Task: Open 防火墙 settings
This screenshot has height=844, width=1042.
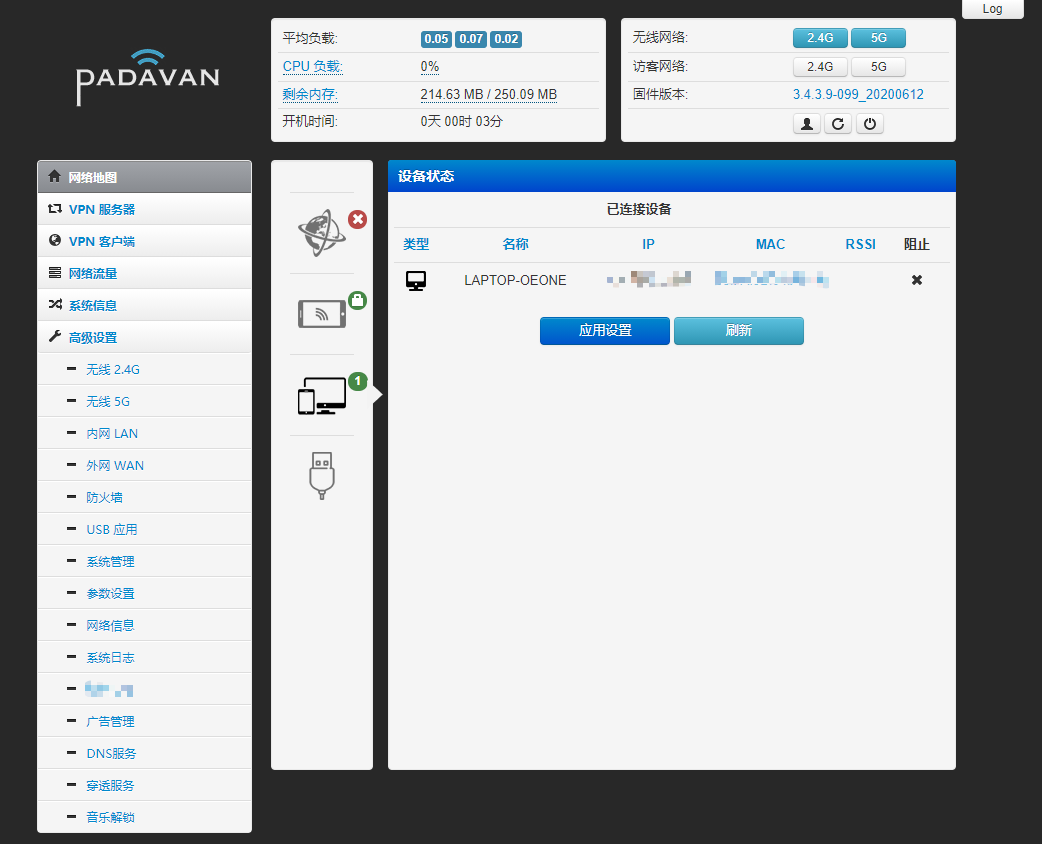Action: click(x=144, y=497)
